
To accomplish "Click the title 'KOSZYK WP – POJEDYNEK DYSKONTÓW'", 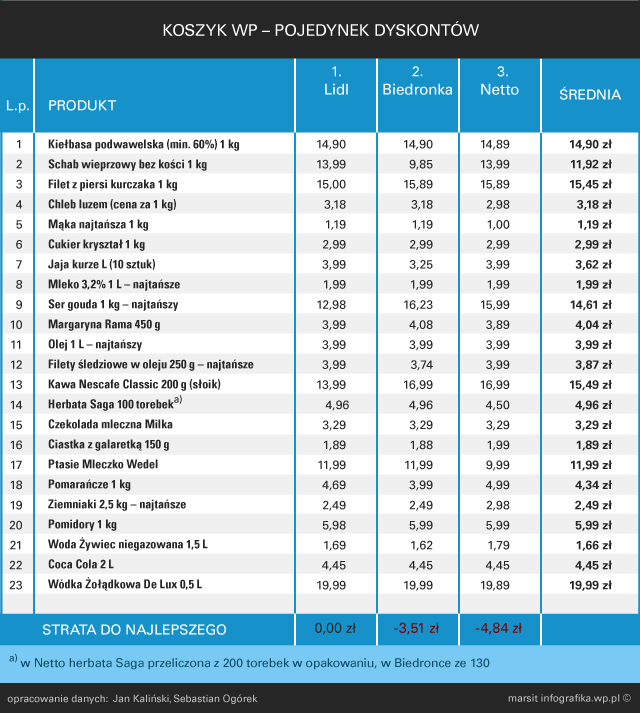I will coord(321,30).
